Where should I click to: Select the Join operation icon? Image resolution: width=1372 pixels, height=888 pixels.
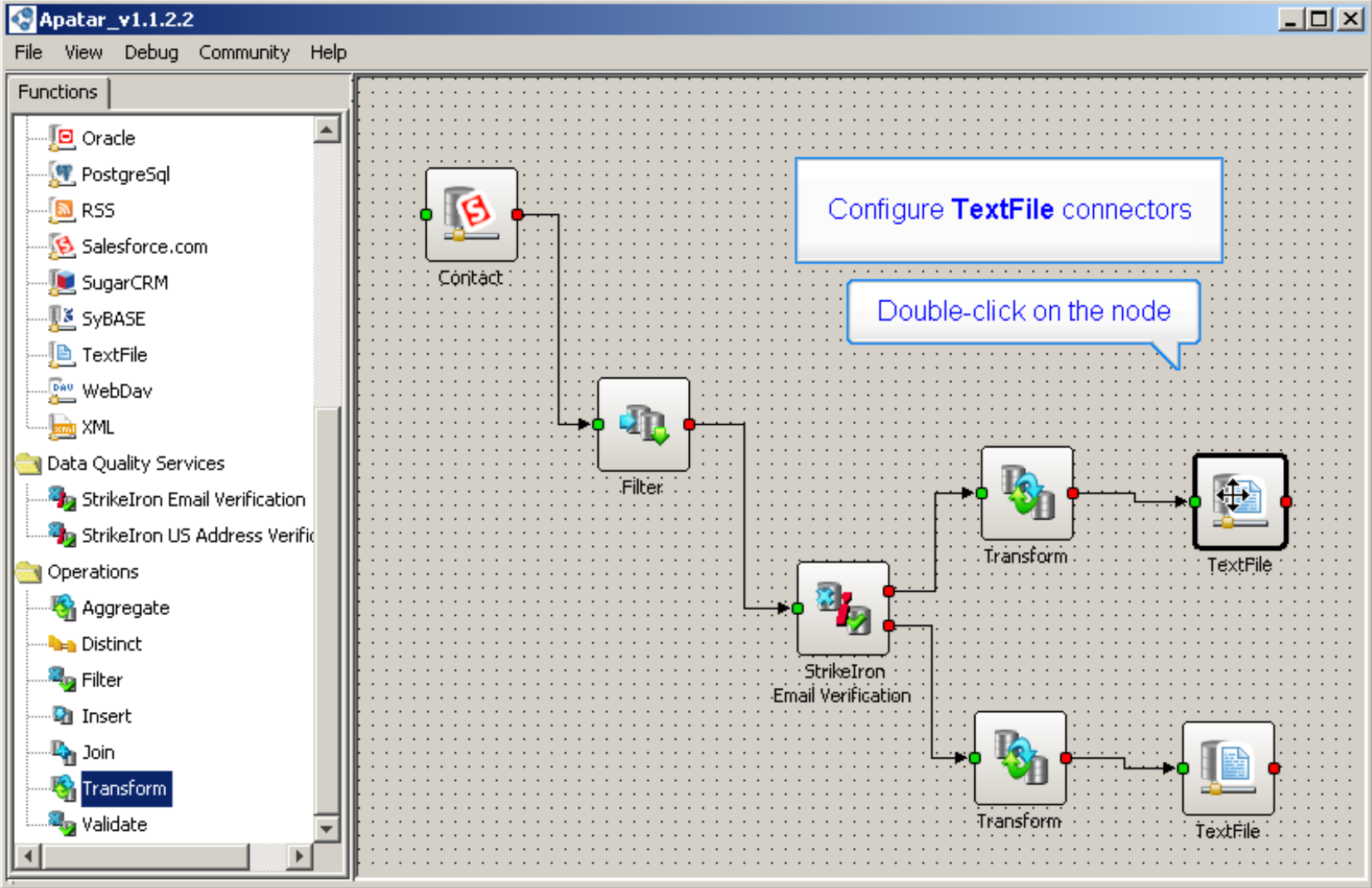pos(62,752)
